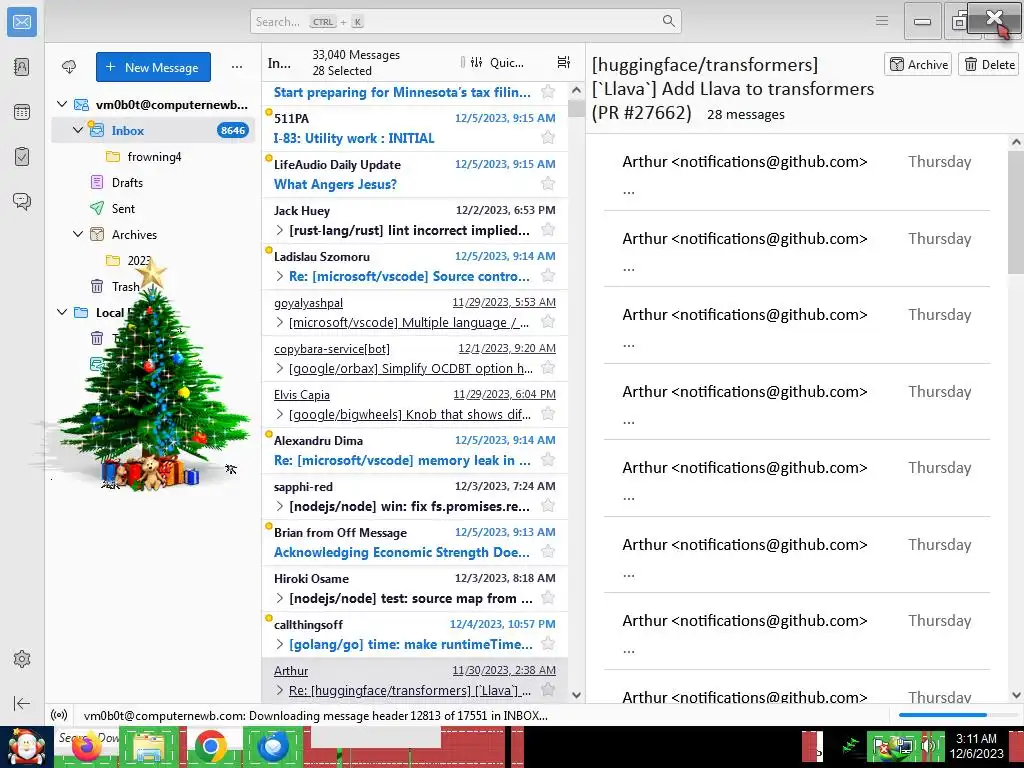Star the google/orbax Simplify OCDBT message

coord(548,368)
